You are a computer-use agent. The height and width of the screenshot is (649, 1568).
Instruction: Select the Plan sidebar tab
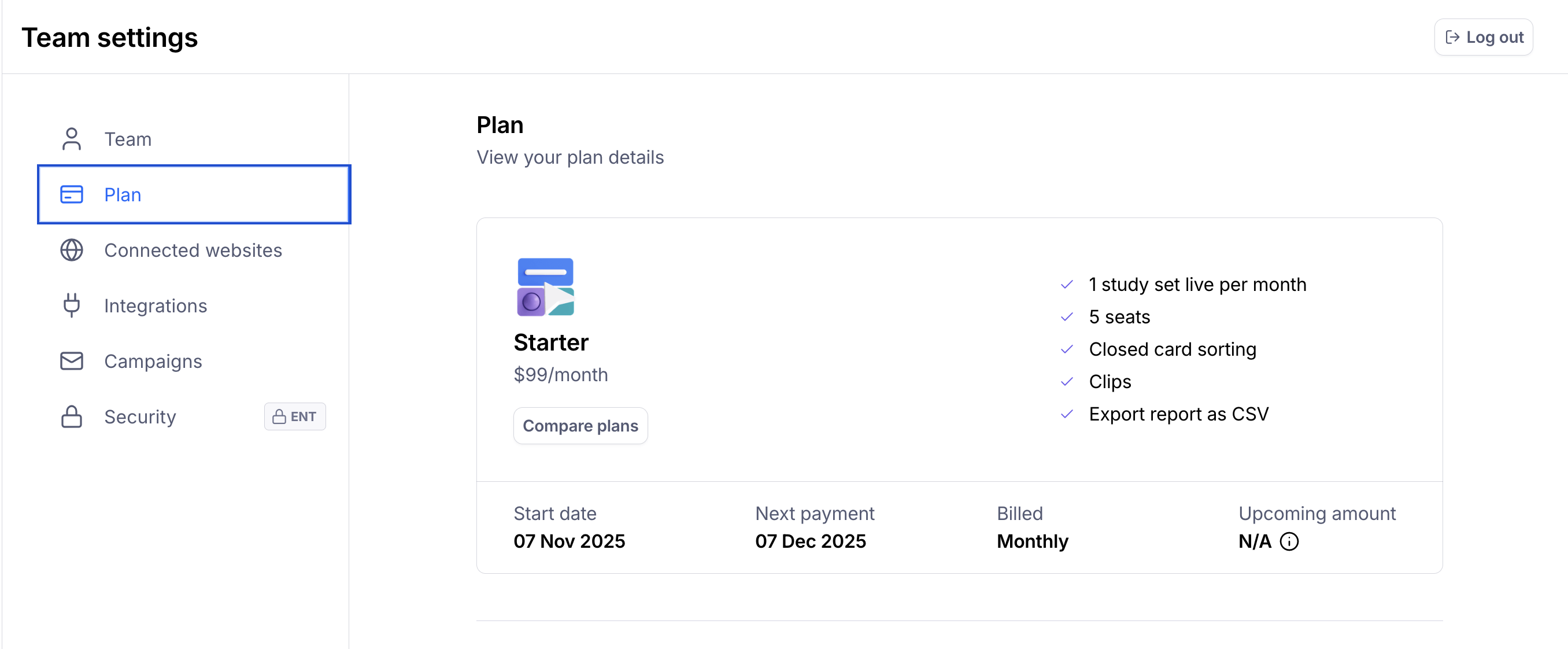coord(194,195)
